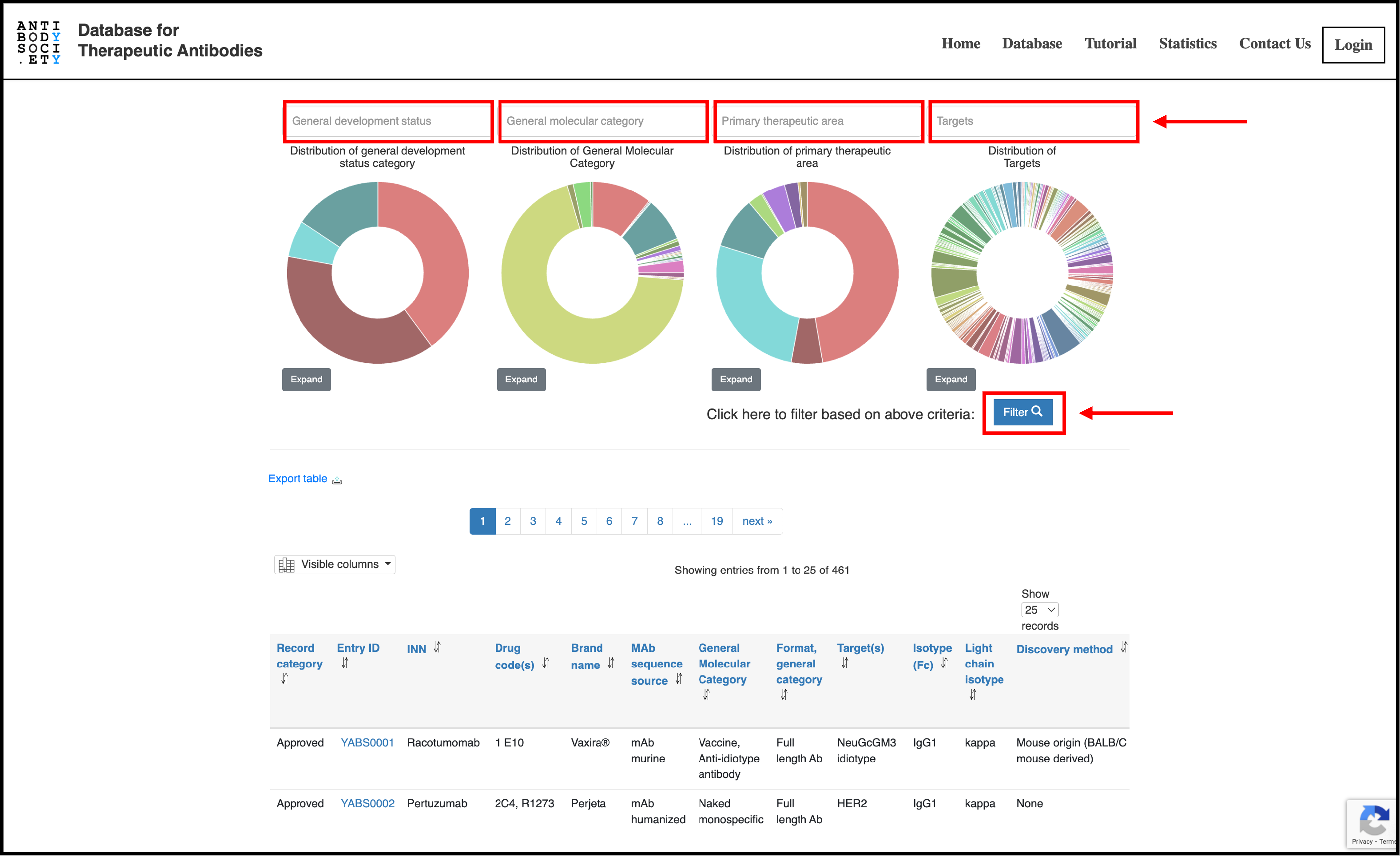Open the Show records count selector
Viewport: 1400px width, 857px height.
point(1039,610)
